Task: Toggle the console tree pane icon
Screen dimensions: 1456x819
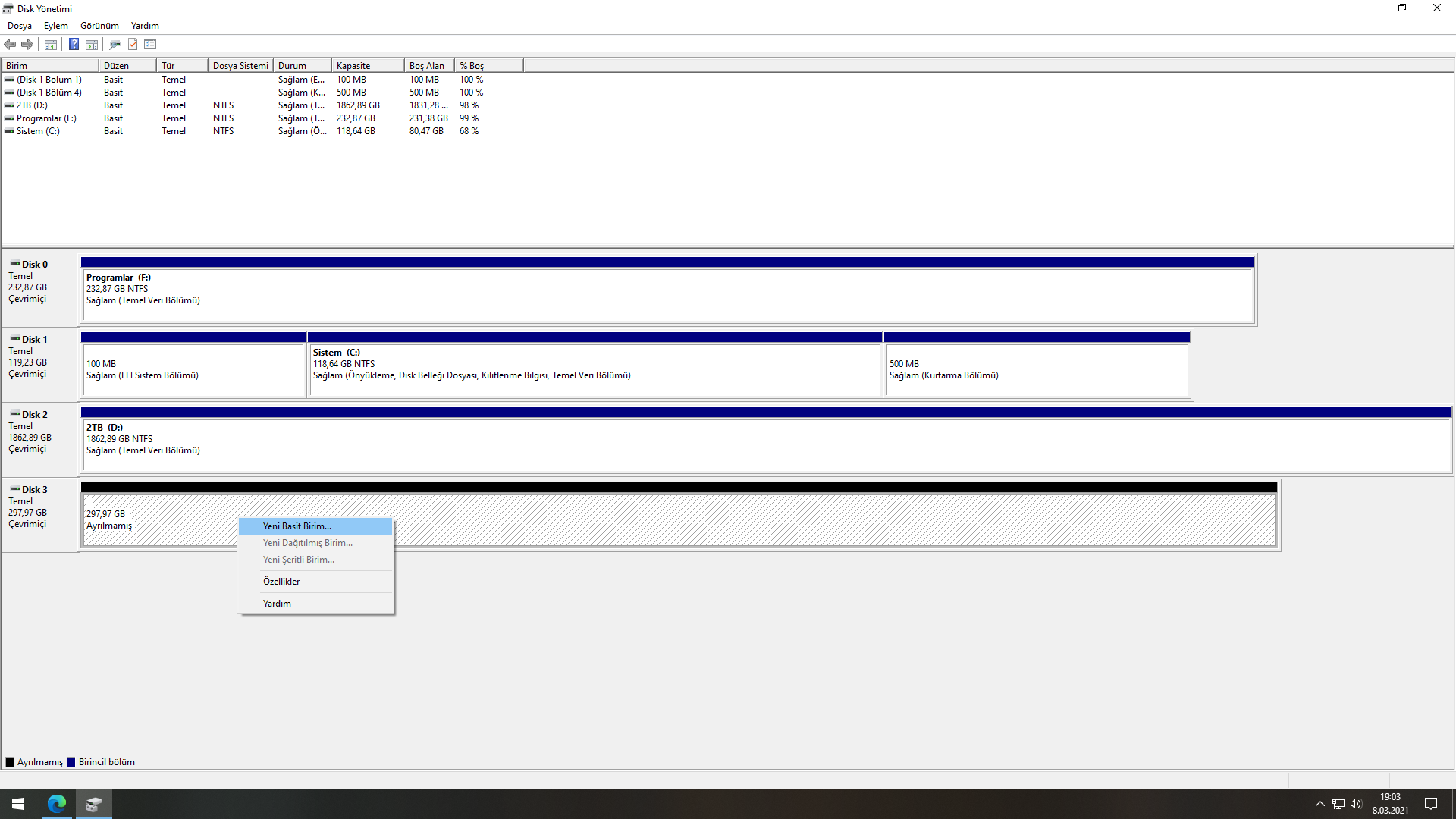Action: coord(51,45)
